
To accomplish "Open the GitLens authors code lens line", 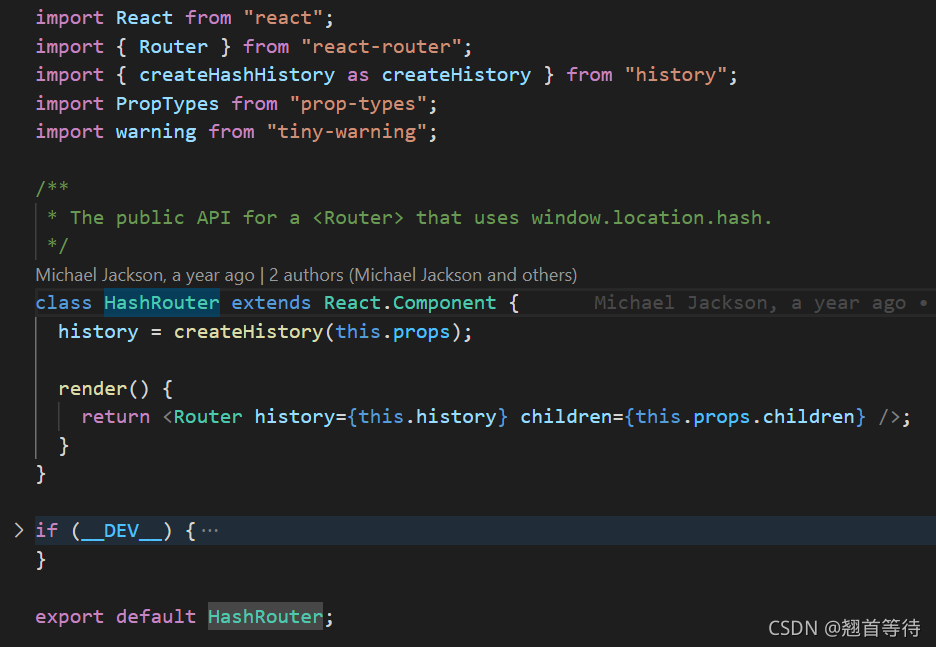I will pyautogui.click(x=306, y=275).
